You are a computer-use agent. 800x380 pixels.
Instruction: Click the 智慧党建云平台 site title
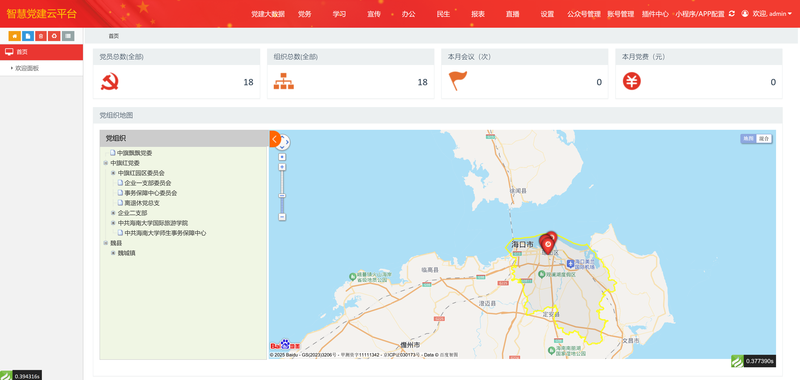[x=42, y=14]
